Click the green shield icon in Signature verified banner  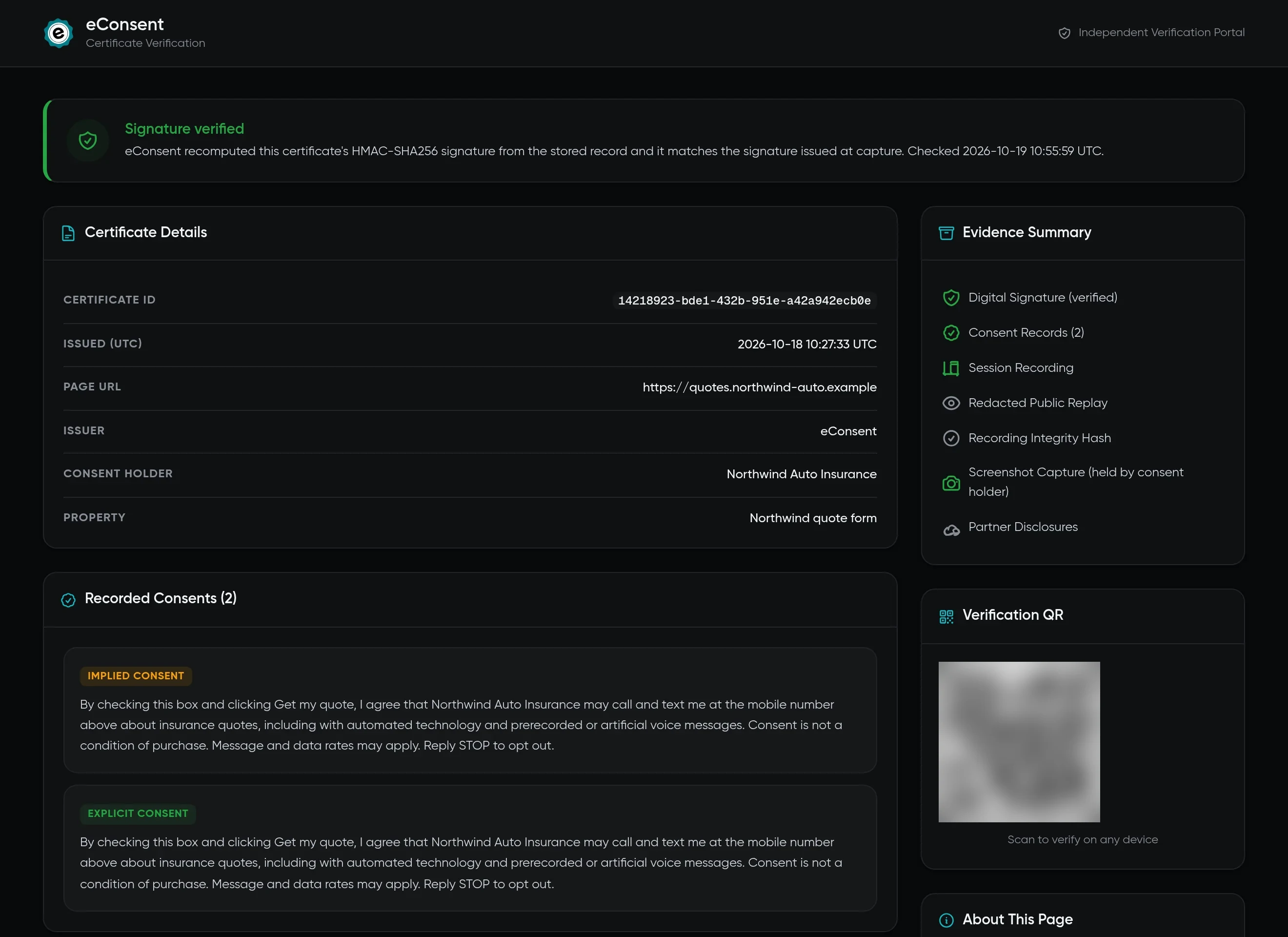click(87, 141)
